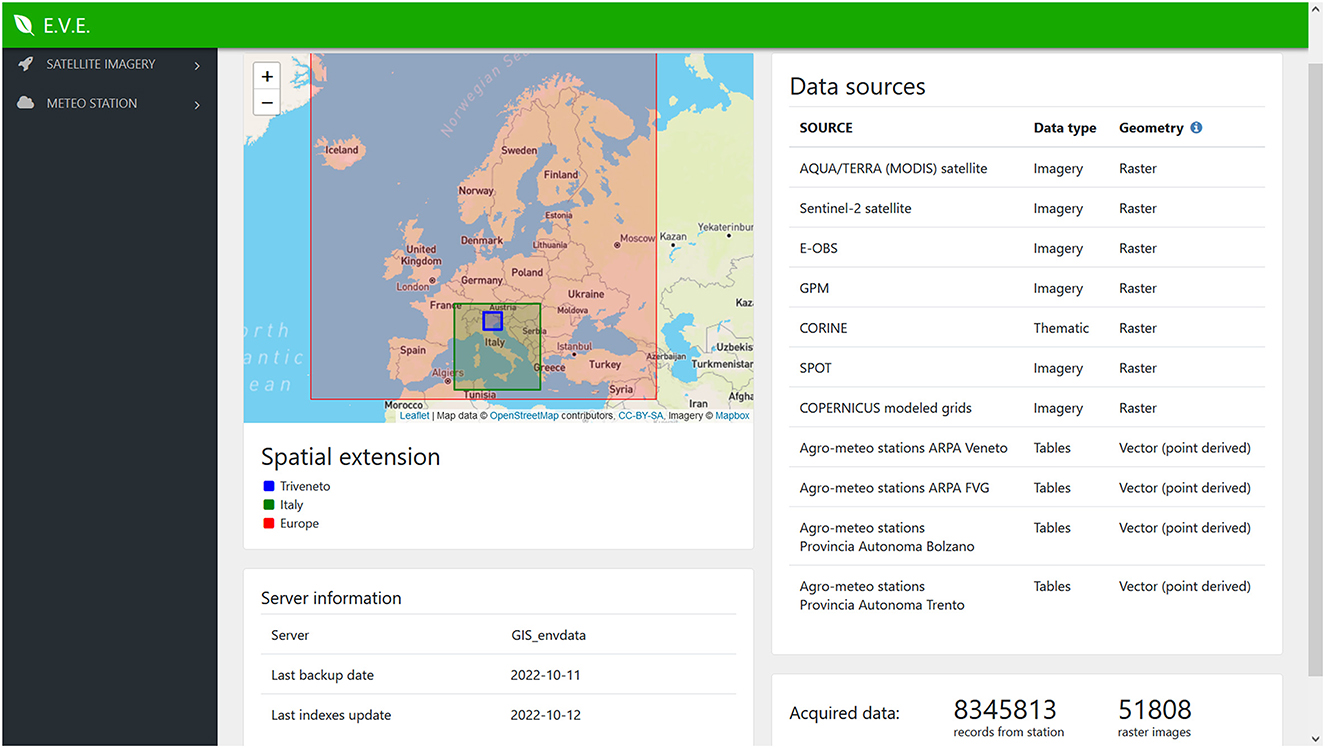This screenshot has height=748, width=1325.
Task: Click the 2022-10-12 indexes update value
Action: pyautogui.click(x=545, y=715)
